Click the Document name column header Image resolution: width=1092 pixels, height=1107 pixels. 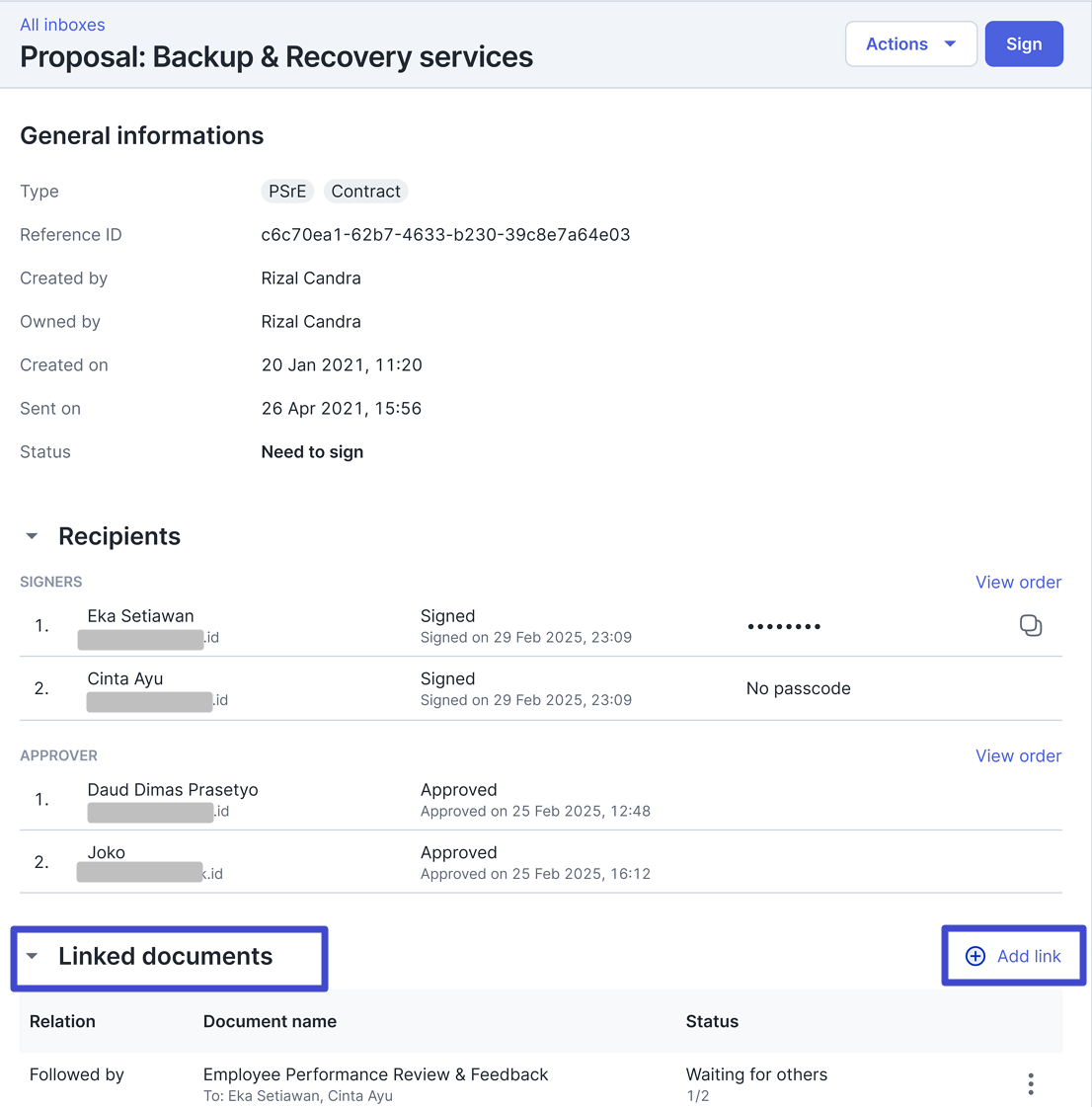[x=270, y=1022]
